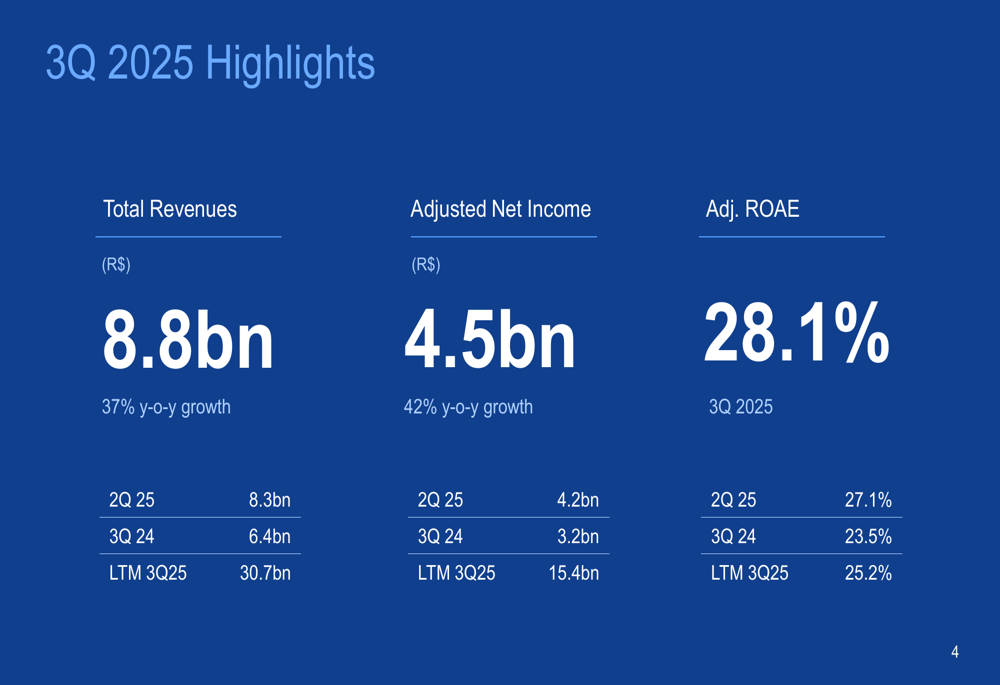
Task: Click the page number 4 at bottom right
Action: click(956, 650)
